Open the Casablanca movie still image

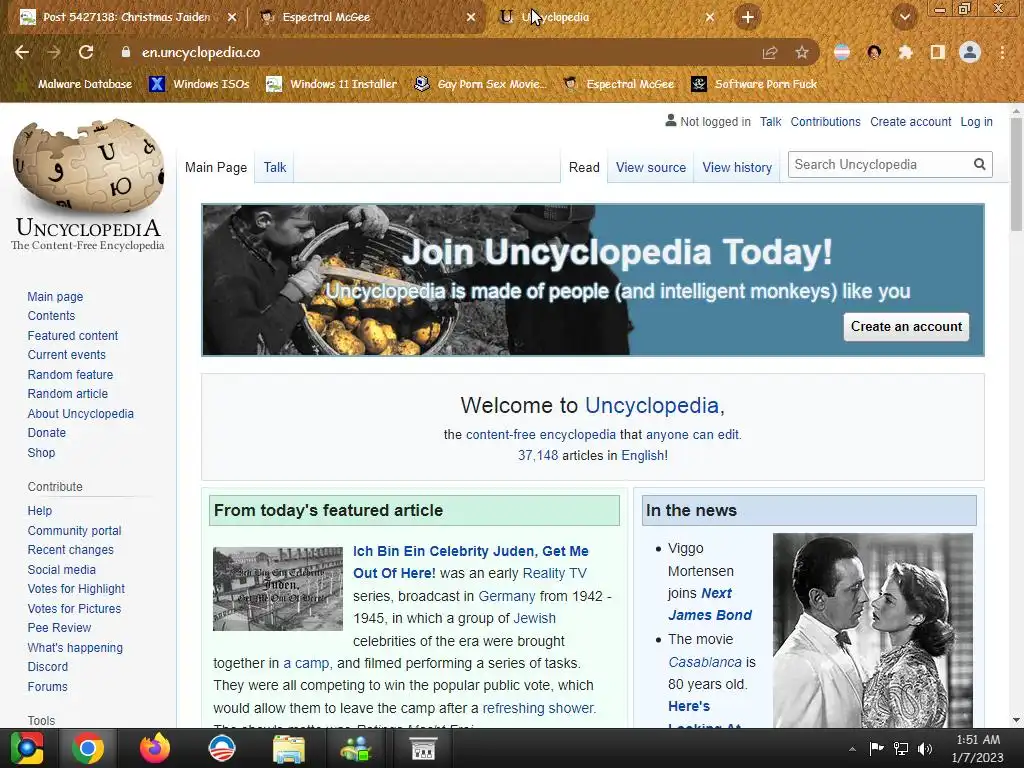tap(872, 630)
